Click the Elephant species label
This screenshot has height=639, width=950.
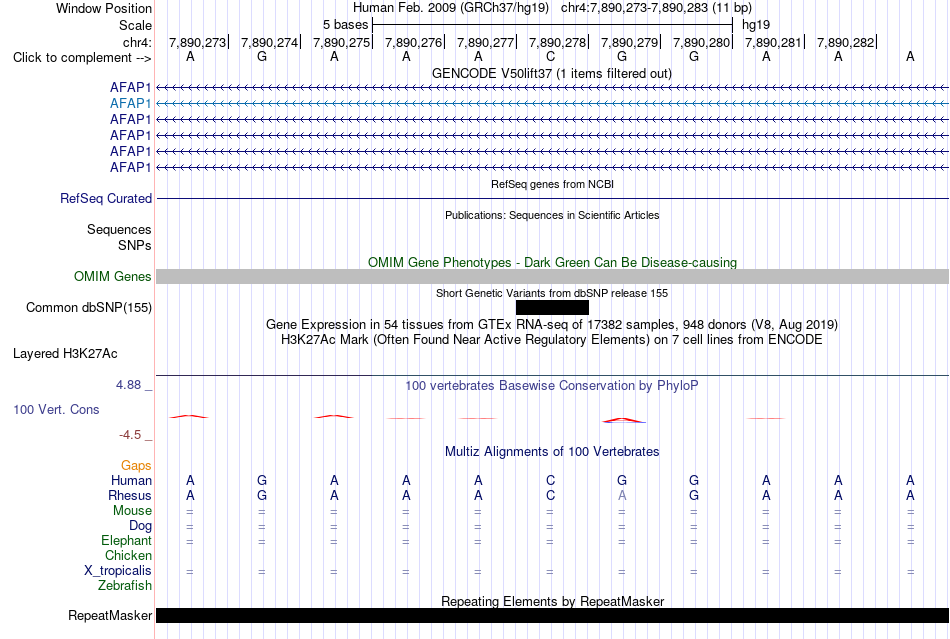pos(126,540)
